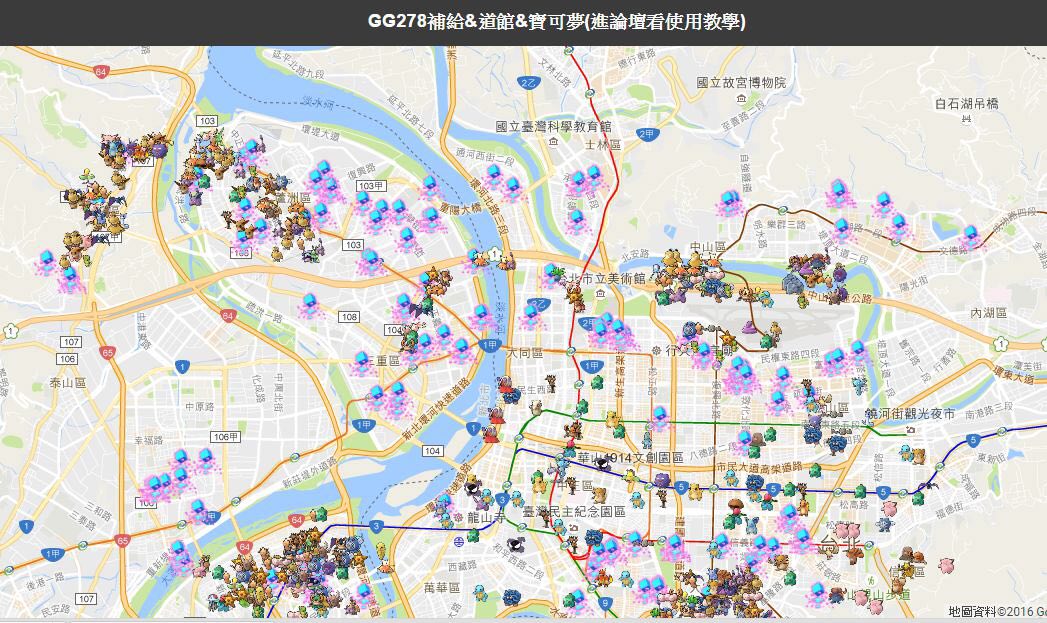Select the Gastly above 和平西路二段
Viewport: 1047px width, 623px height.
[x=516, y=546]
